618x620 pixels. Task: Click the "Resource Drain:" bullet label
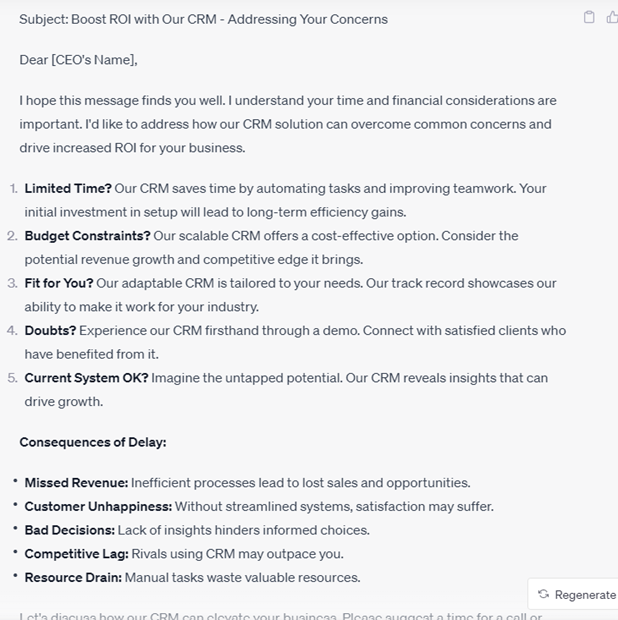73,577
